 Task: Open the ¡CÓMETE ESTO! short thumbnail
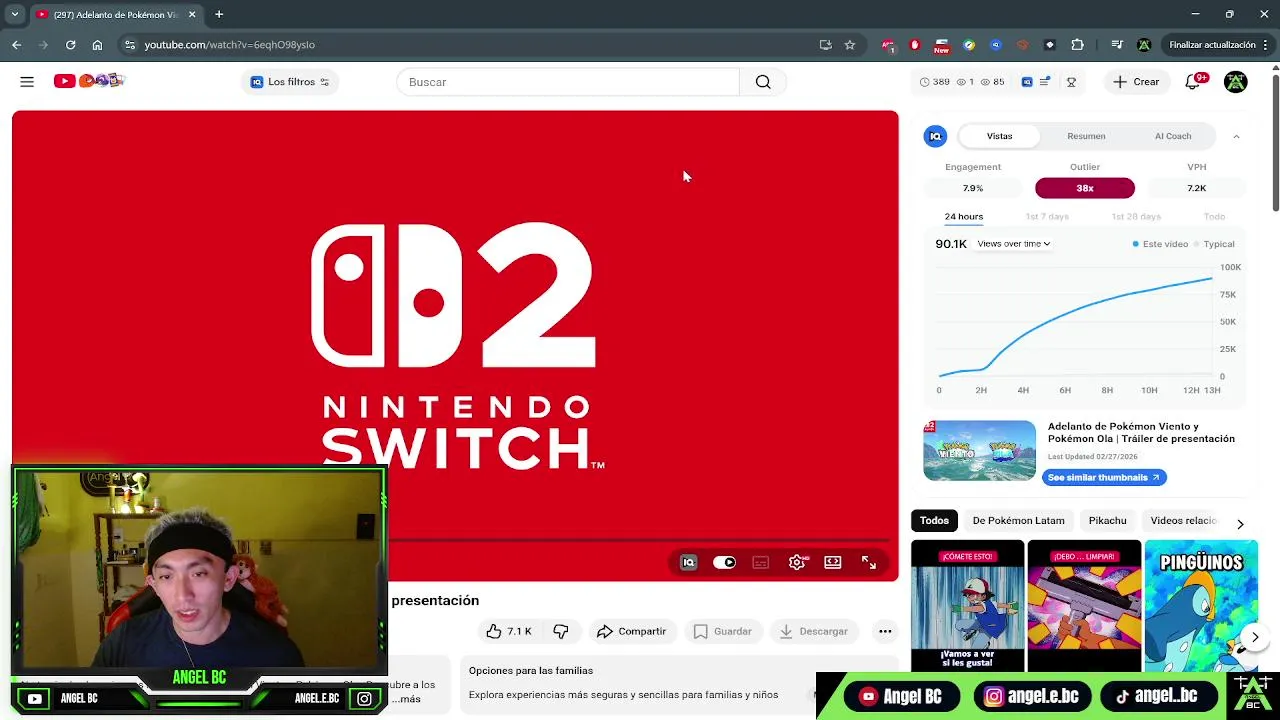point(967,606)
